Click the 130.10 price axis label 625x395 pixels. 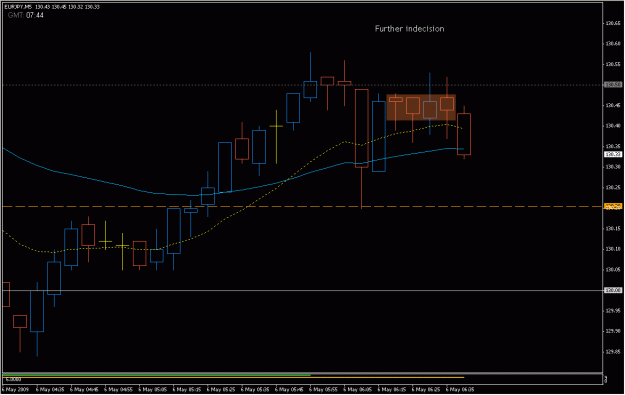point(613,249)
